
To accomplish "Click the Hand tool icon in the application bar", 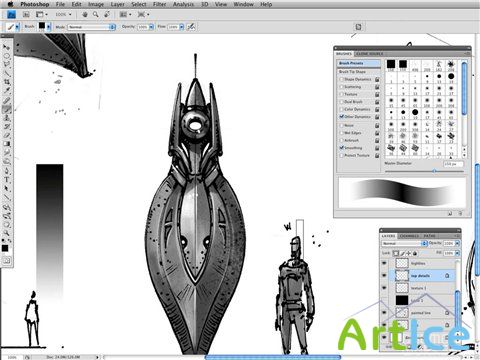I will click(x=85, y=14).
